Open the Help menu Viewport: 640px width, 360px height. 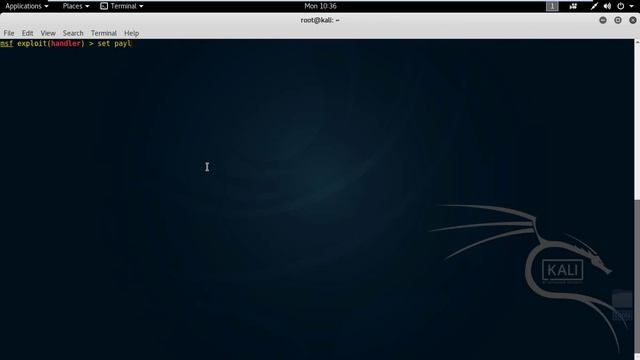(x=131, y=33)
